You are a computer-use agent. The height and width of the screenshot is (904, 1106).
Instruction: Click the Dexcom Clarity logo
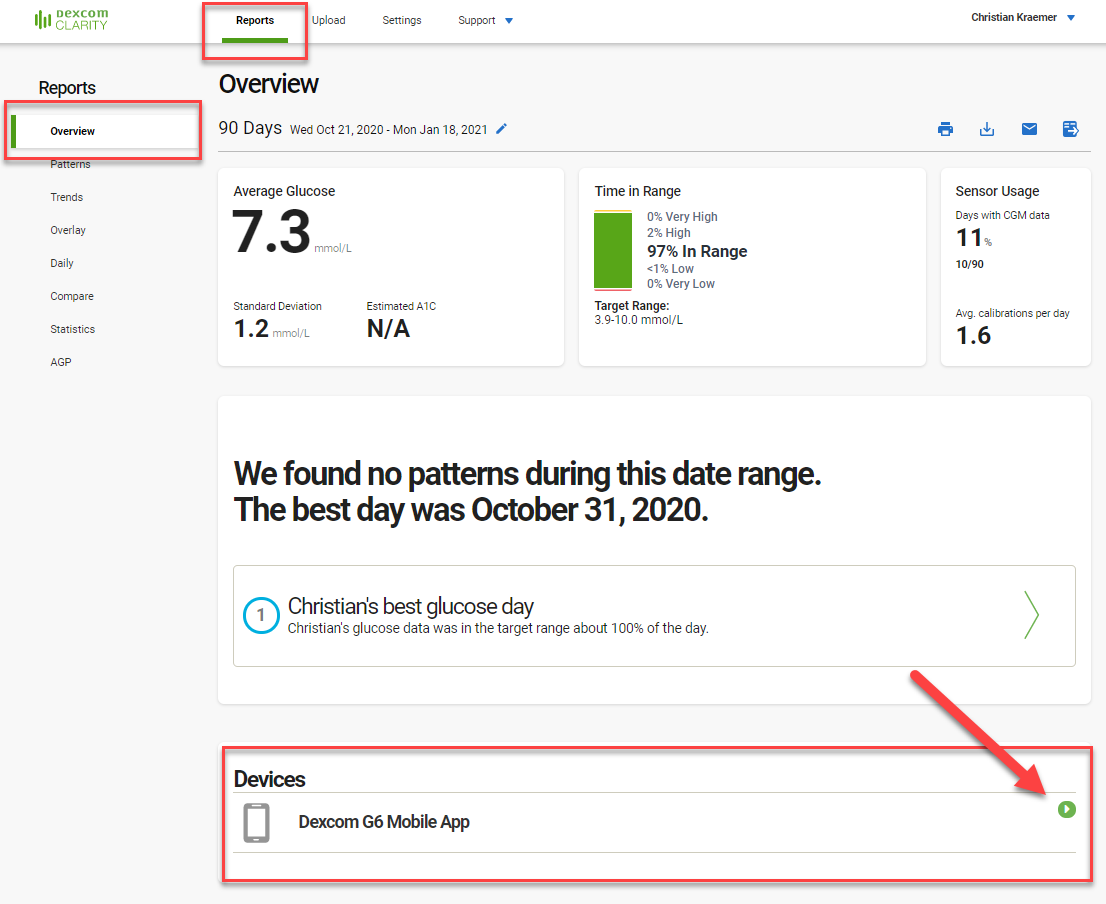point(71,20)
